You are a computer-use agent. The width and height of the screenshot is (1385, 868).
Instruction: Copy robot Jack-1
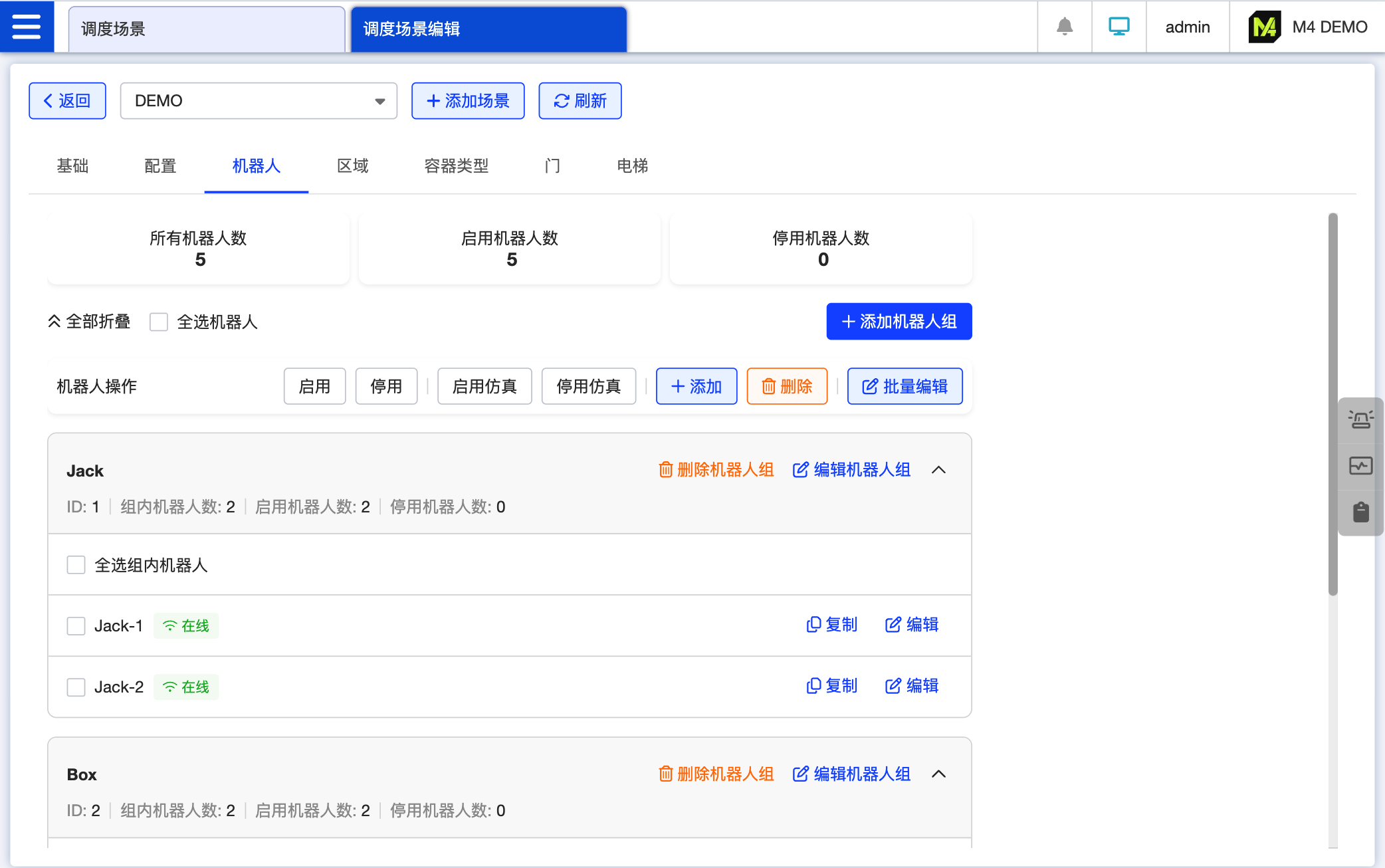831,625
